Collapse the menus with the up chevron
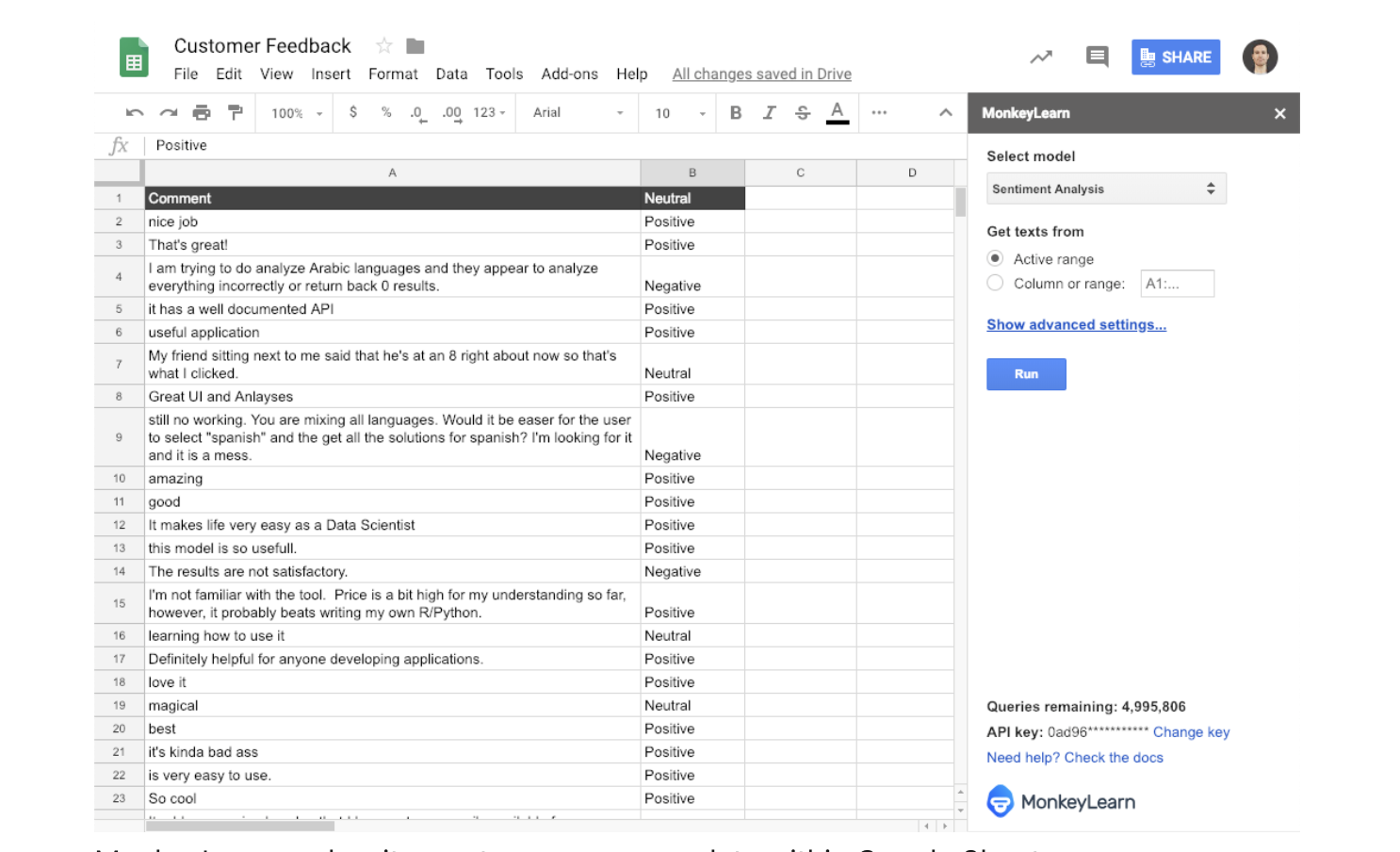This screenshot has height=852, width=1400. [946, 113]
